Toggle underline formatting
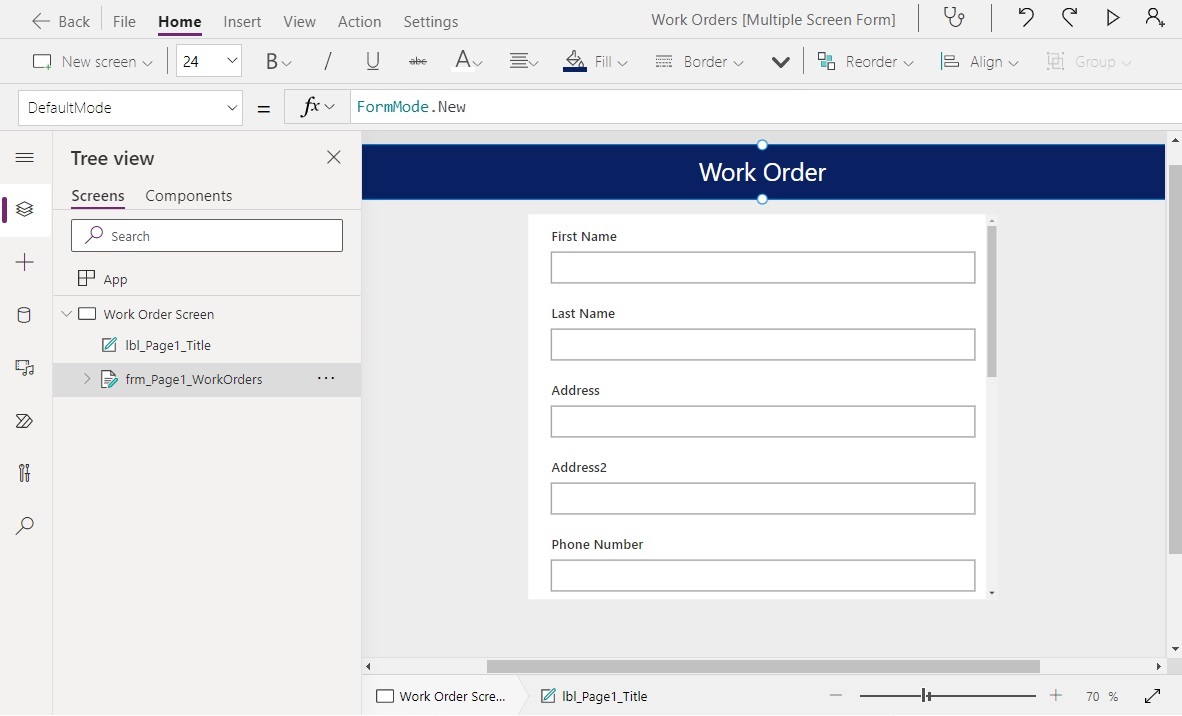 372,61
